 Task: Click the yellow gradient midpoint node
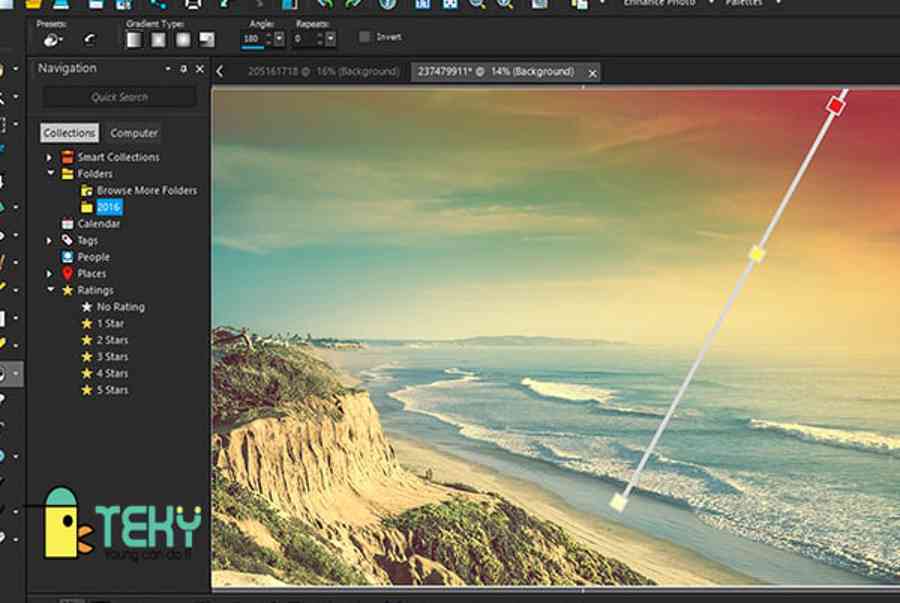pos(757,254)
